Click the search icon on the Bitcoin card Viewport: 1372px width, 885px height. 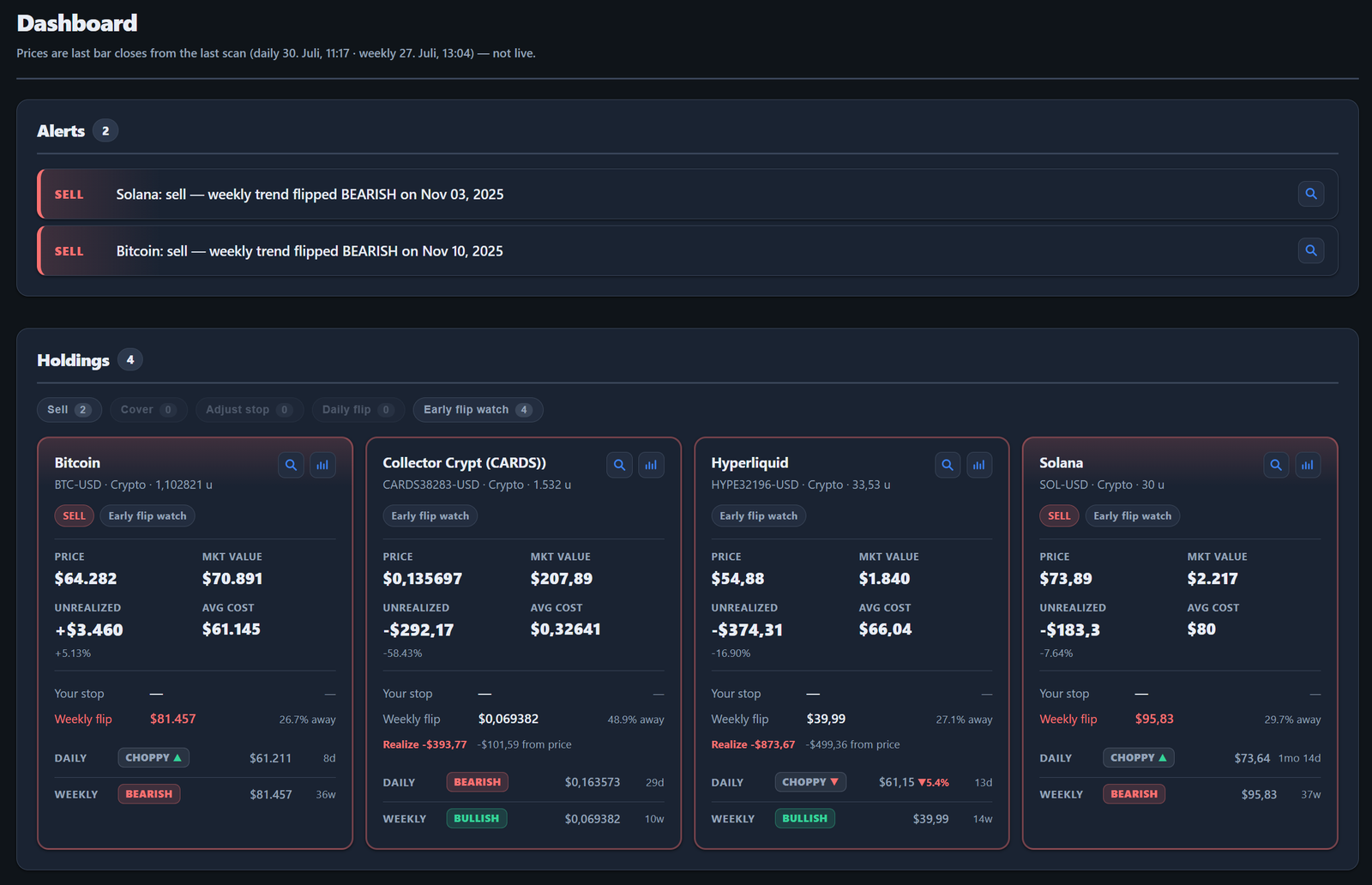click(x=291, y=465)
